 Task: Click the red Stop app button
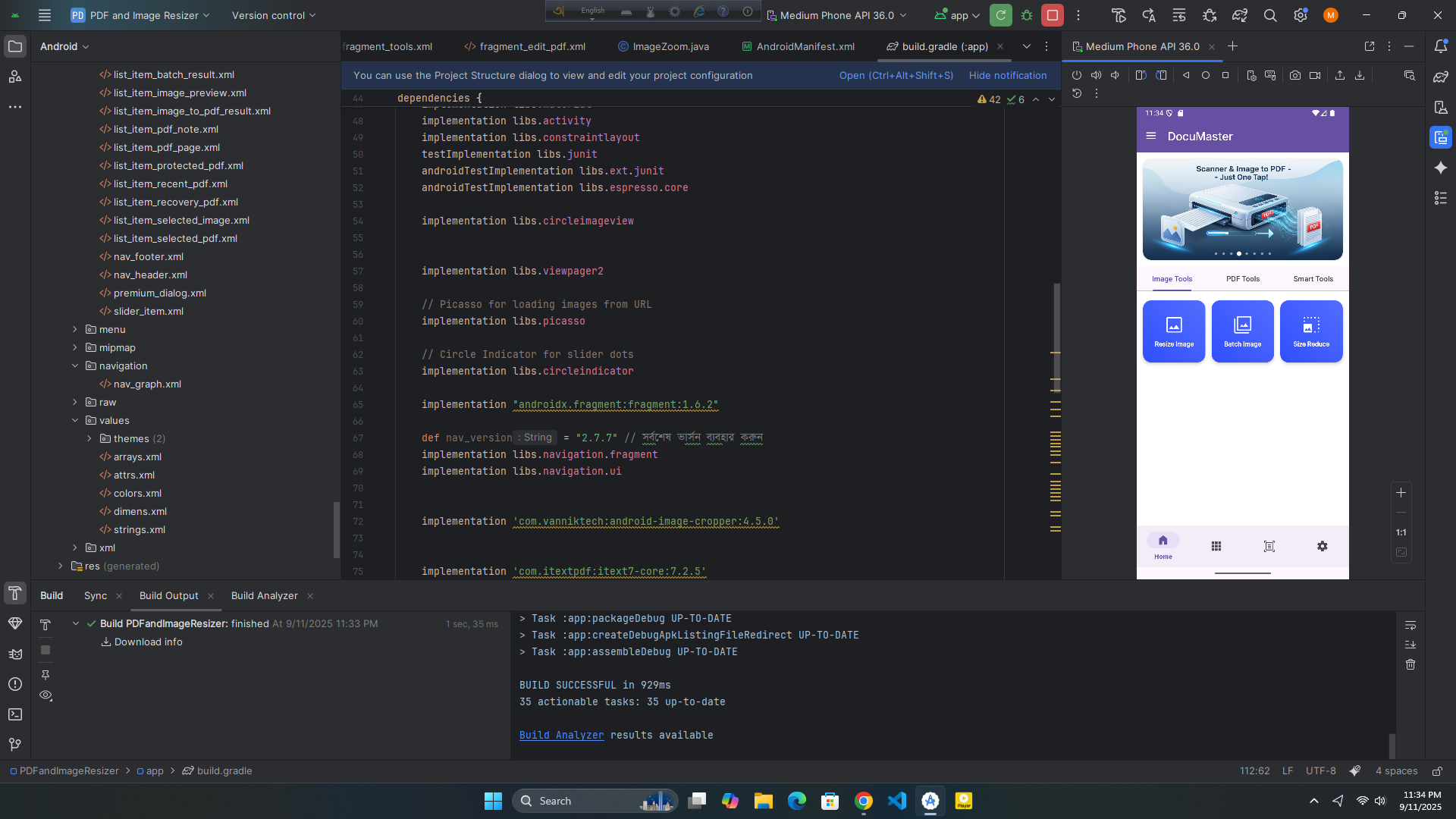1052,15
